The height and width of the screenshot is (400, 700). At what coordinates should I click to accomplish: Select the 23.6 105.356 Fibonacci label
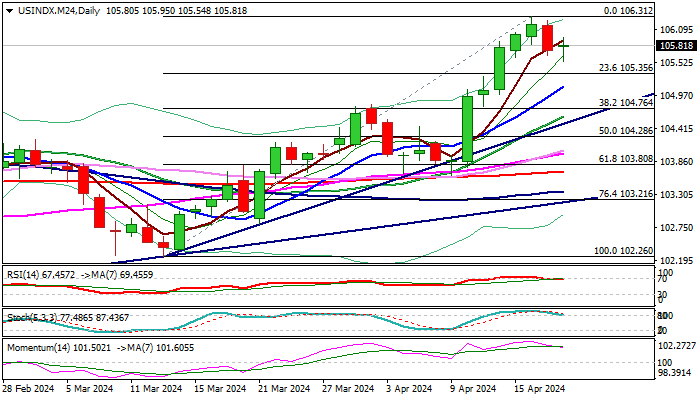point(626,68)
